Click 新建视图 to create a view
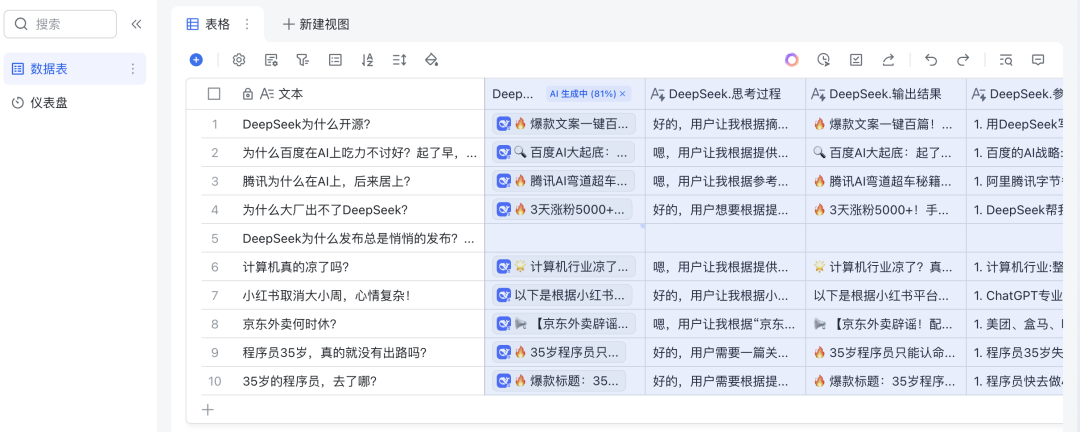Screen dimensions: 1080x432 316,24
